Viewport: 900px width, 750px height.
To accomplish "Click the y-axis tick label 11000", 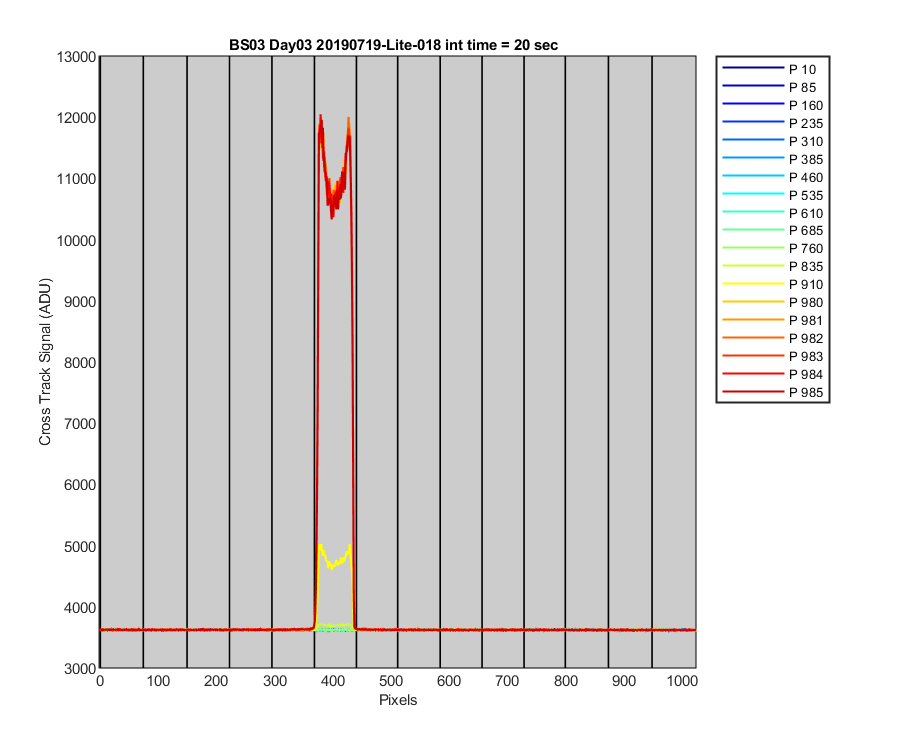I will point(76,179).
